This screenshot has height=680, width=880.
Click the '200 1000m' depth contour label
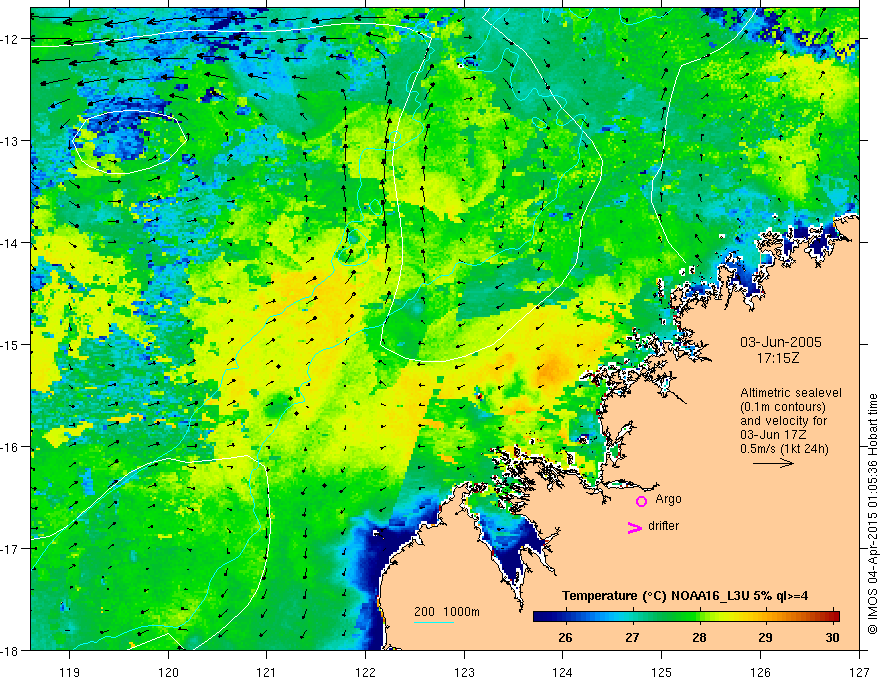[x=447, y=612]
